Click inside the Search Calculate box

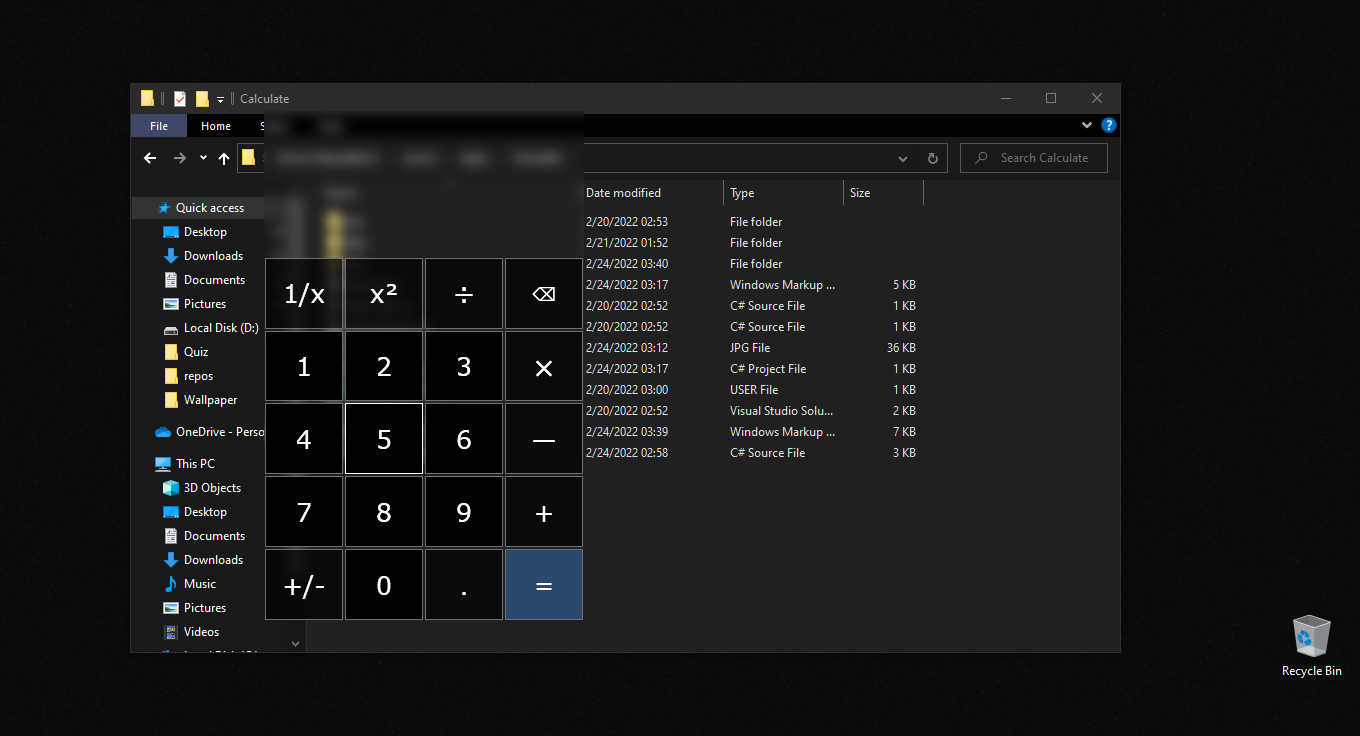tap(1034, 157)
